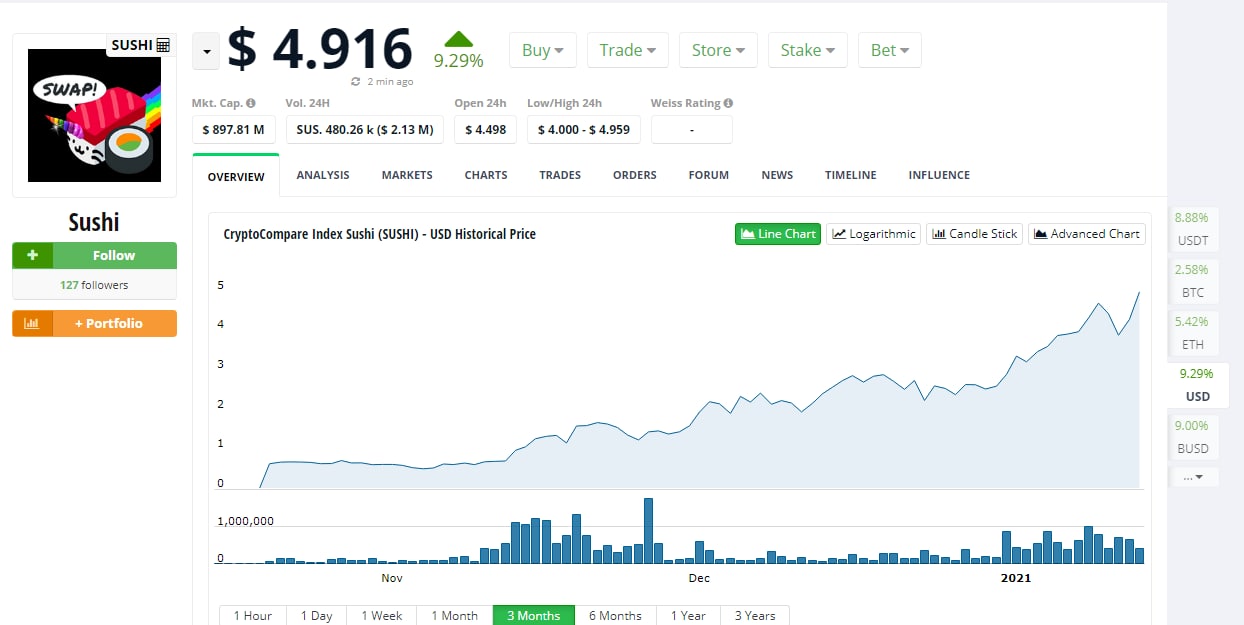Switch to the Timeline tab
The height and width of the screenshot is (625, 1244).
(x=851, y=175)
